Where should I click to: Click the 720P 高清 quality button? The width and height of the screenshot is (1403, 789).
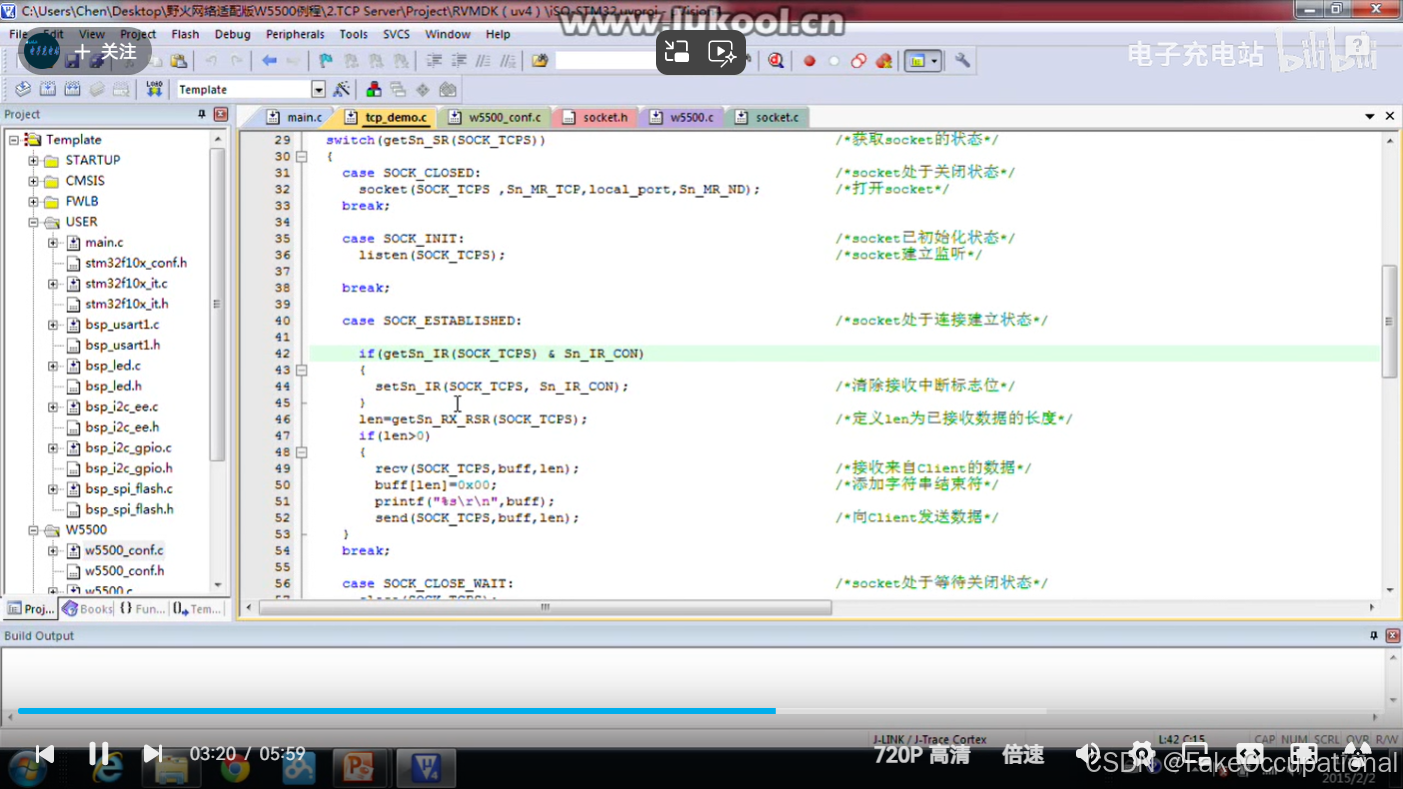click(922, 754)
